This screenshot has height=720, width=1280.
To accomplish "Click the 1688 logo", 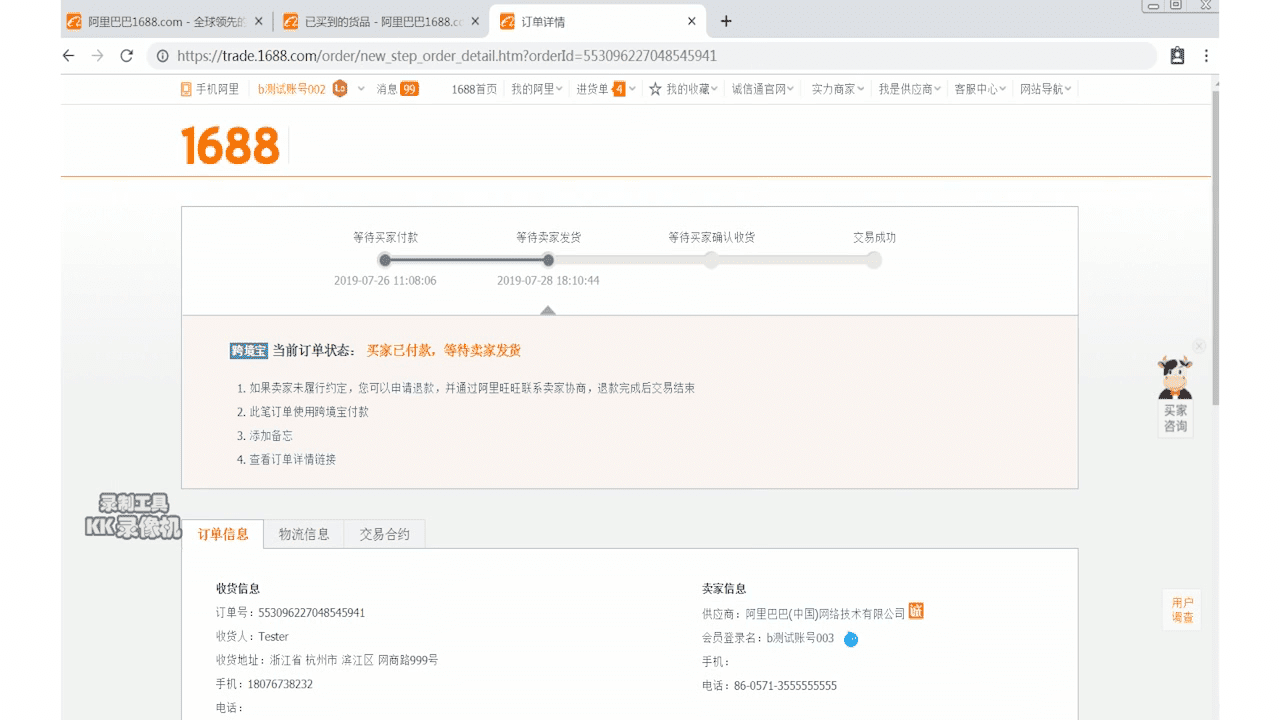I will click(x=230, y=146).
